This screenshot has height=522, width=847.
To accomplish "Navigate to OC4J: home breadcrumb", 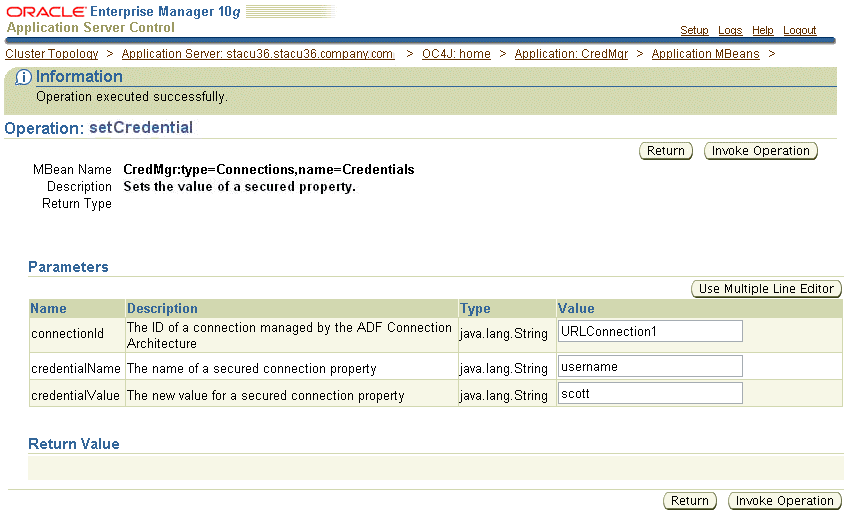I will pos(456,54).
